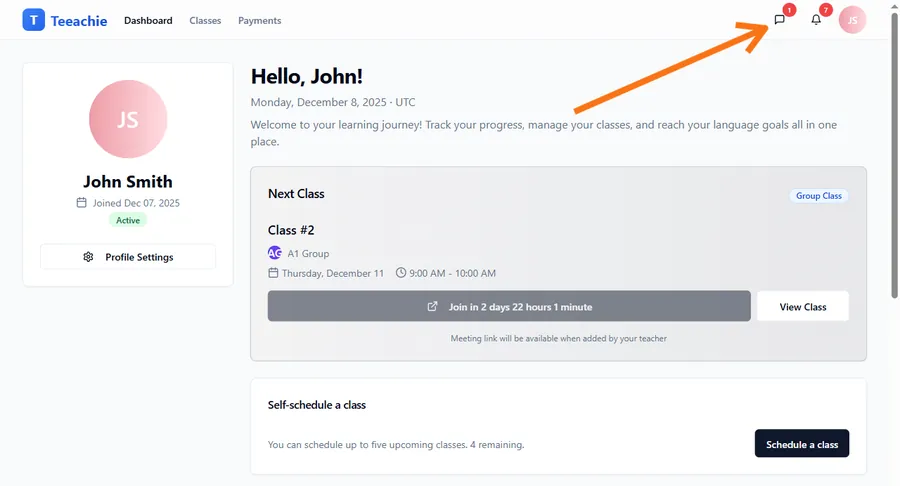Click the Join in 2 days button
The height and width of the screenshot is (486, 900).
coord(509,307)
